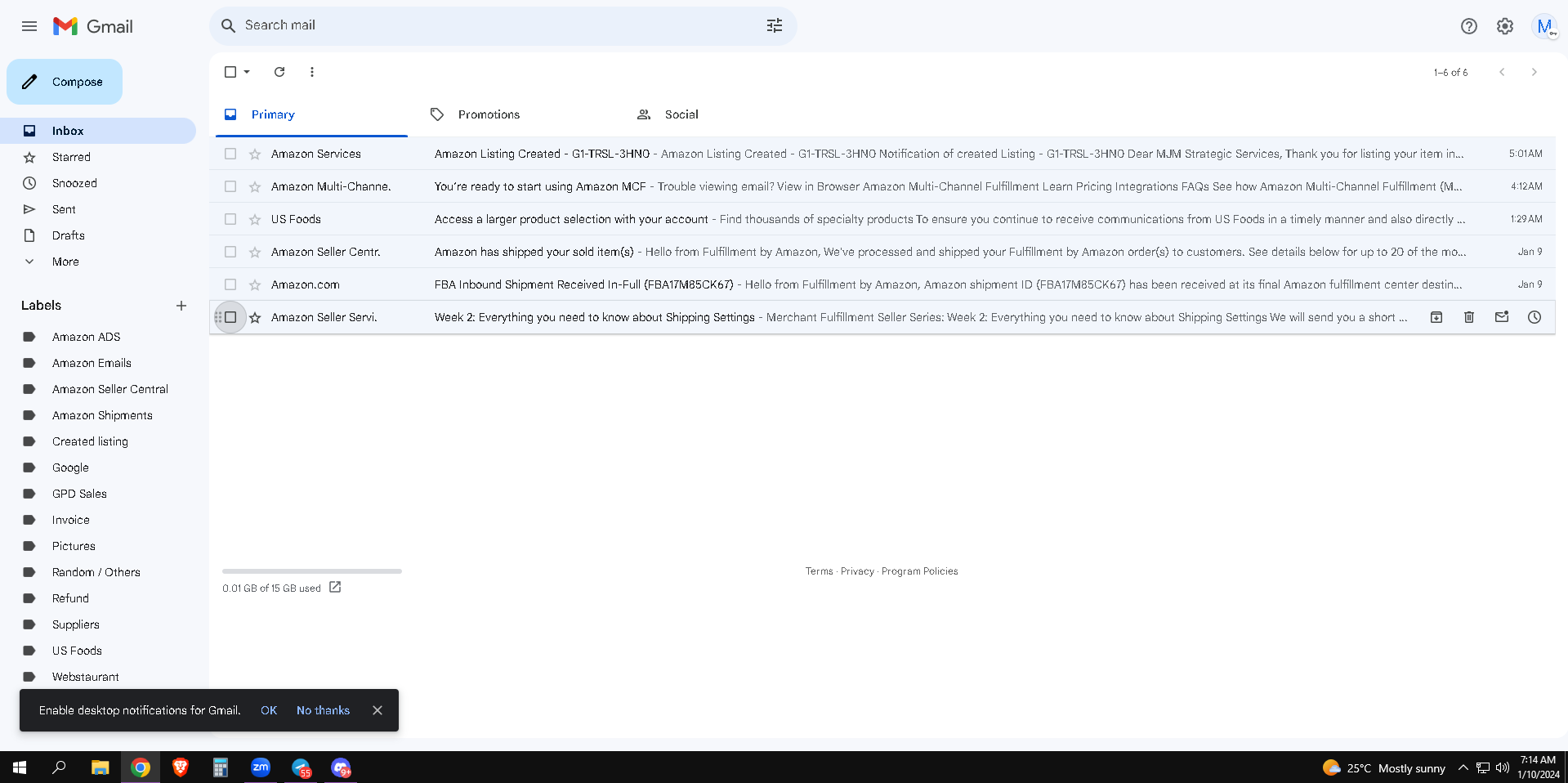This screenshot has width=1568, height=783.
Task: Open Zoom from the taskbar
Action: [x=261, y=767]
